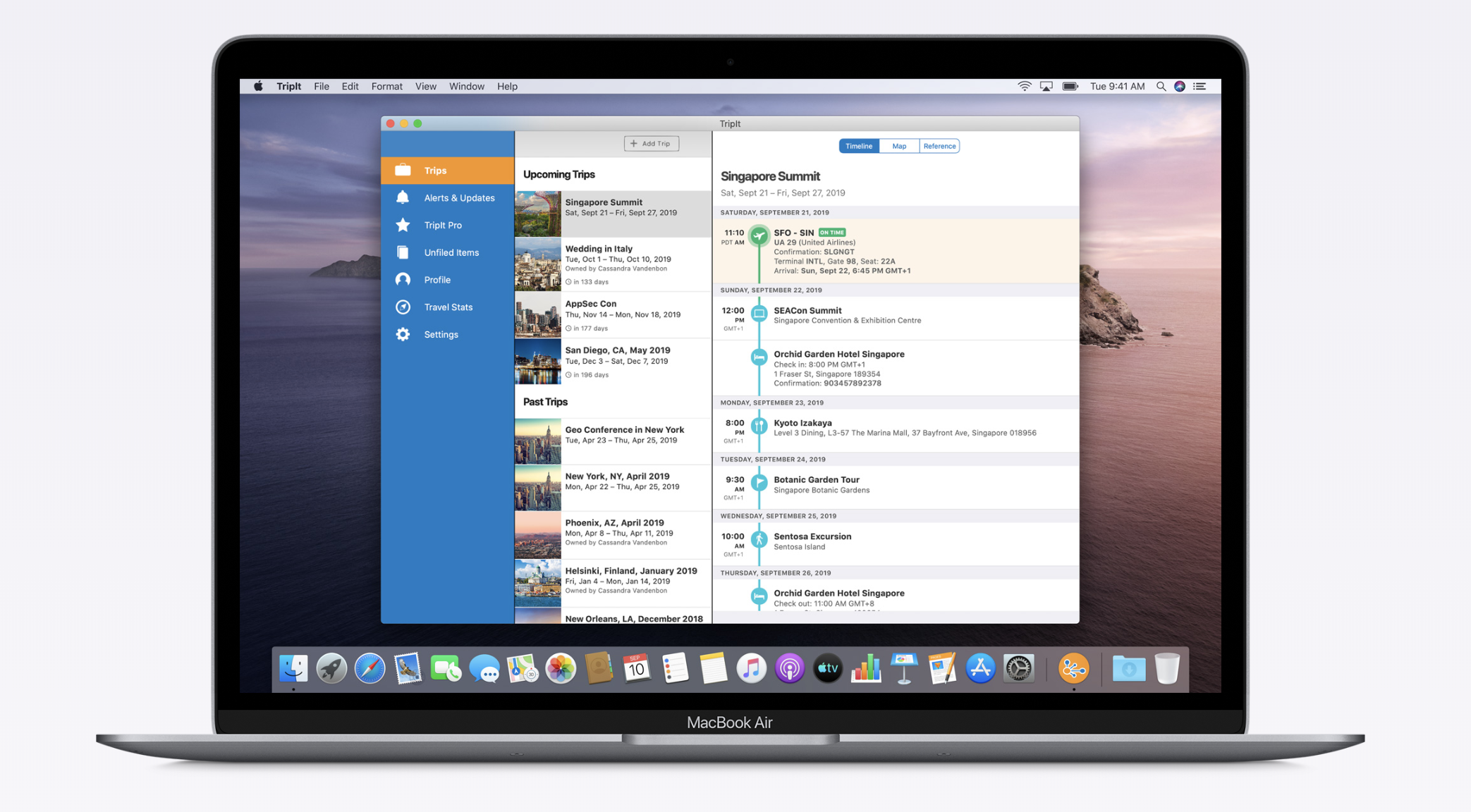1471x812 pixels.
Task: Open Helsinki, Finland, January 2019 trip
Action: (x=613, y=583)
